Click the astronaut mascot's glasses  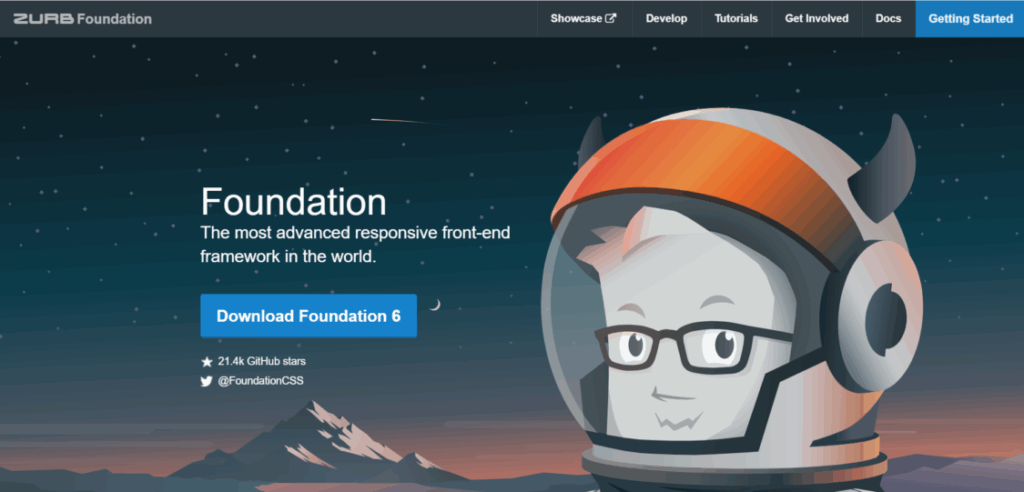(692, 346)
